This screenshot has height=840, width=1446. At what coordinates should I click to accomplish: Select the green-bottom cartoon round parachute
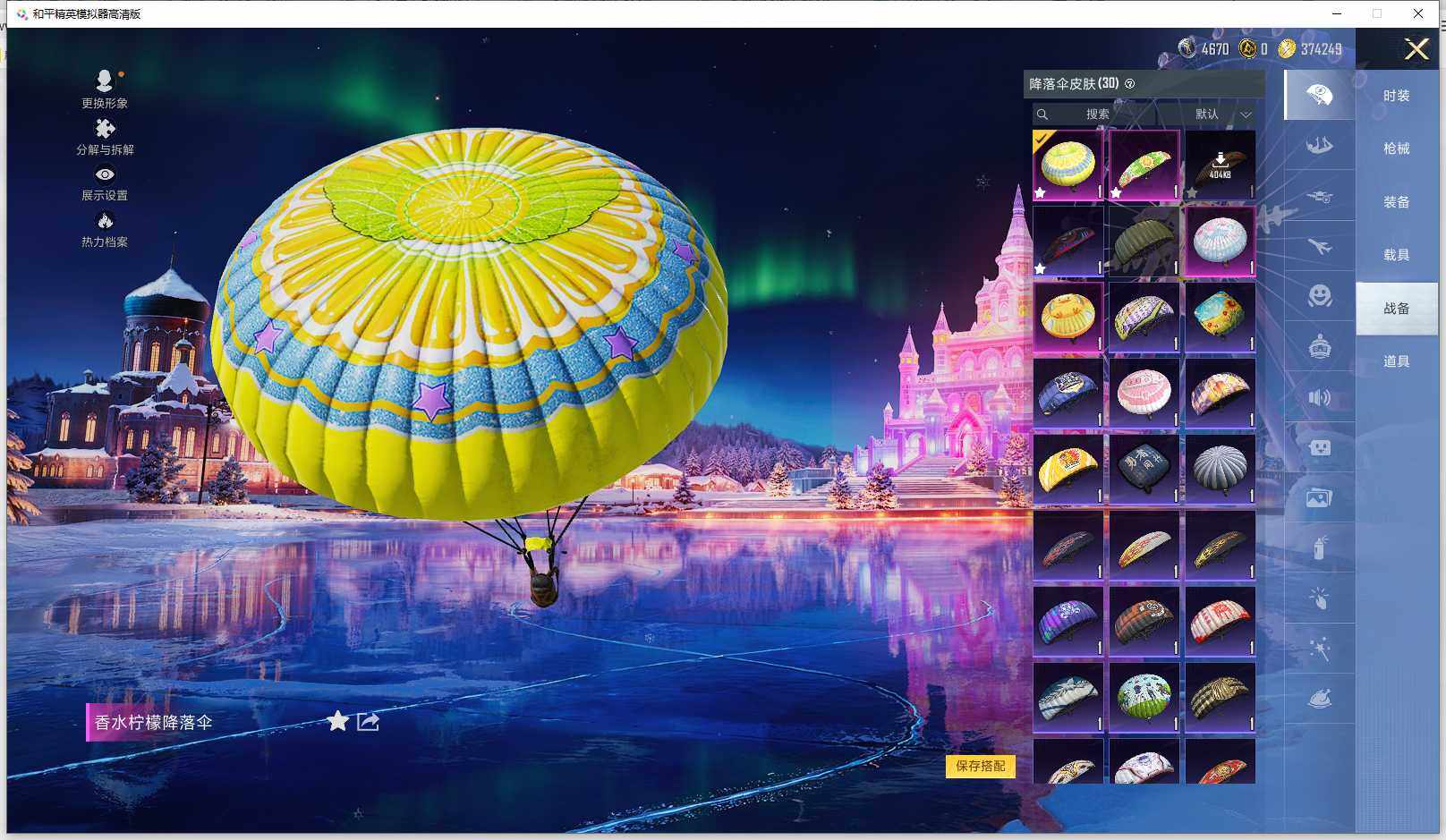coord(1144,697)
